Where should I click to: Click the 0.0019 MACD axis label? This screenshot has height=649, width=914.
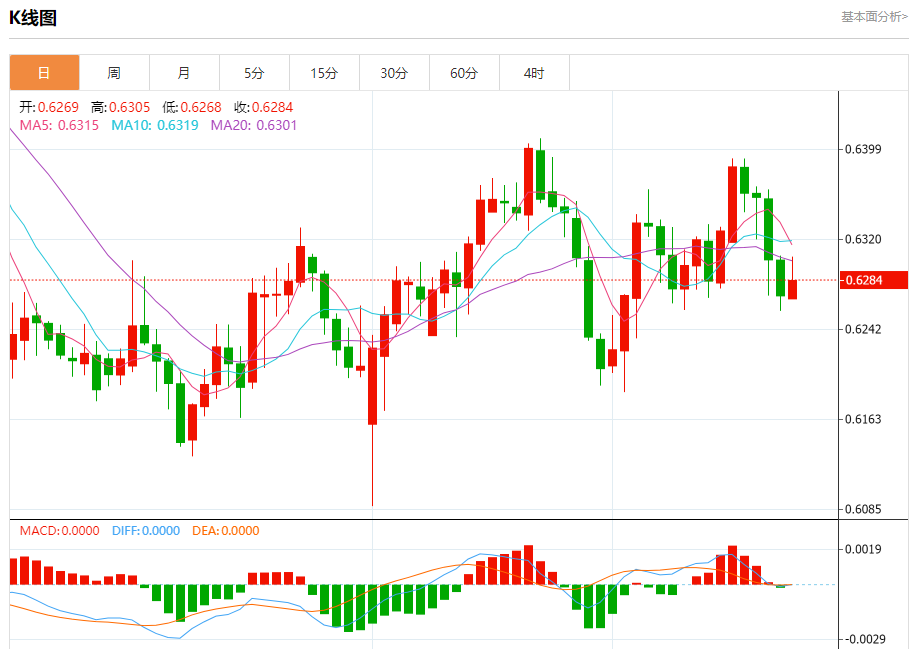click(x=863, y=549)
